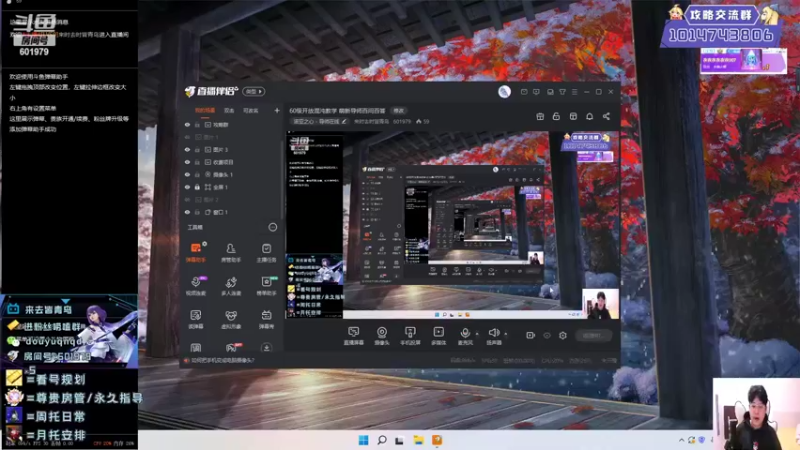Start 视频连麦 from the toolbox
Screen dimensions: 800x450
click(196, 286)
